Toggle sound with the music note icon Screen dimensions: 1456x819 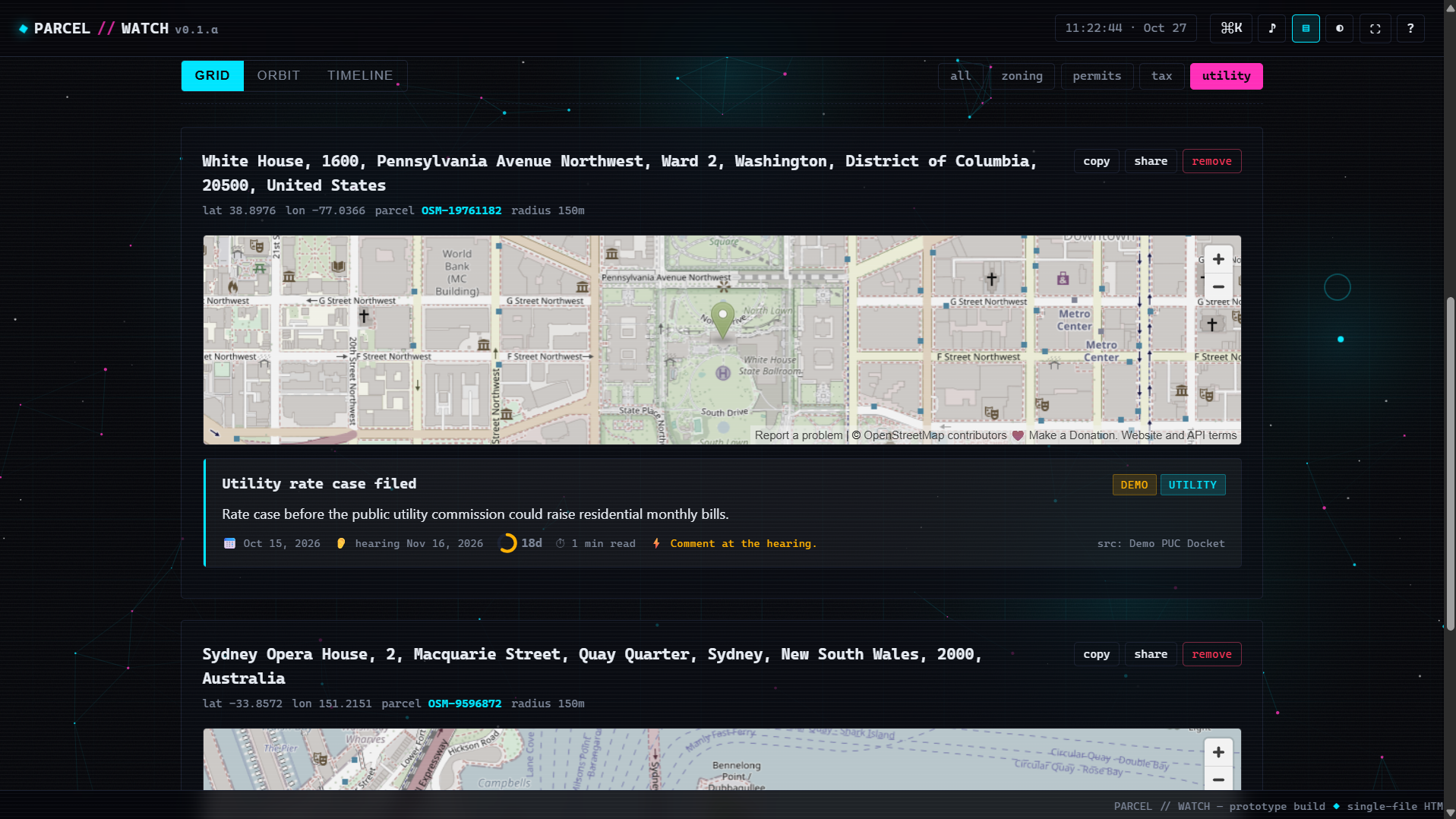(1272, 28)
